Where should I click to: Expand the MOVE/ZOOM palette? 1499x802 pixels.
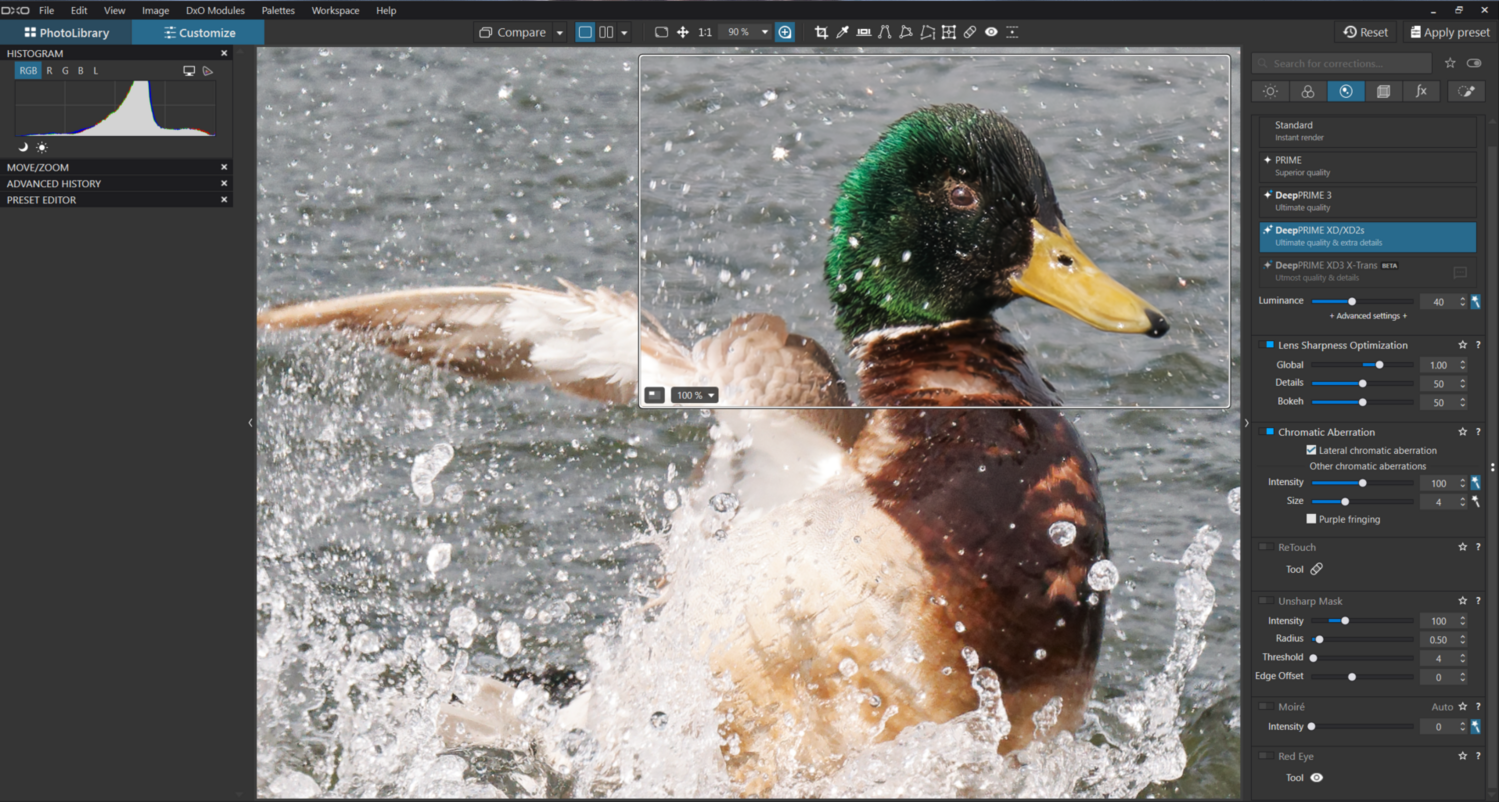click(x=116, y=167)
